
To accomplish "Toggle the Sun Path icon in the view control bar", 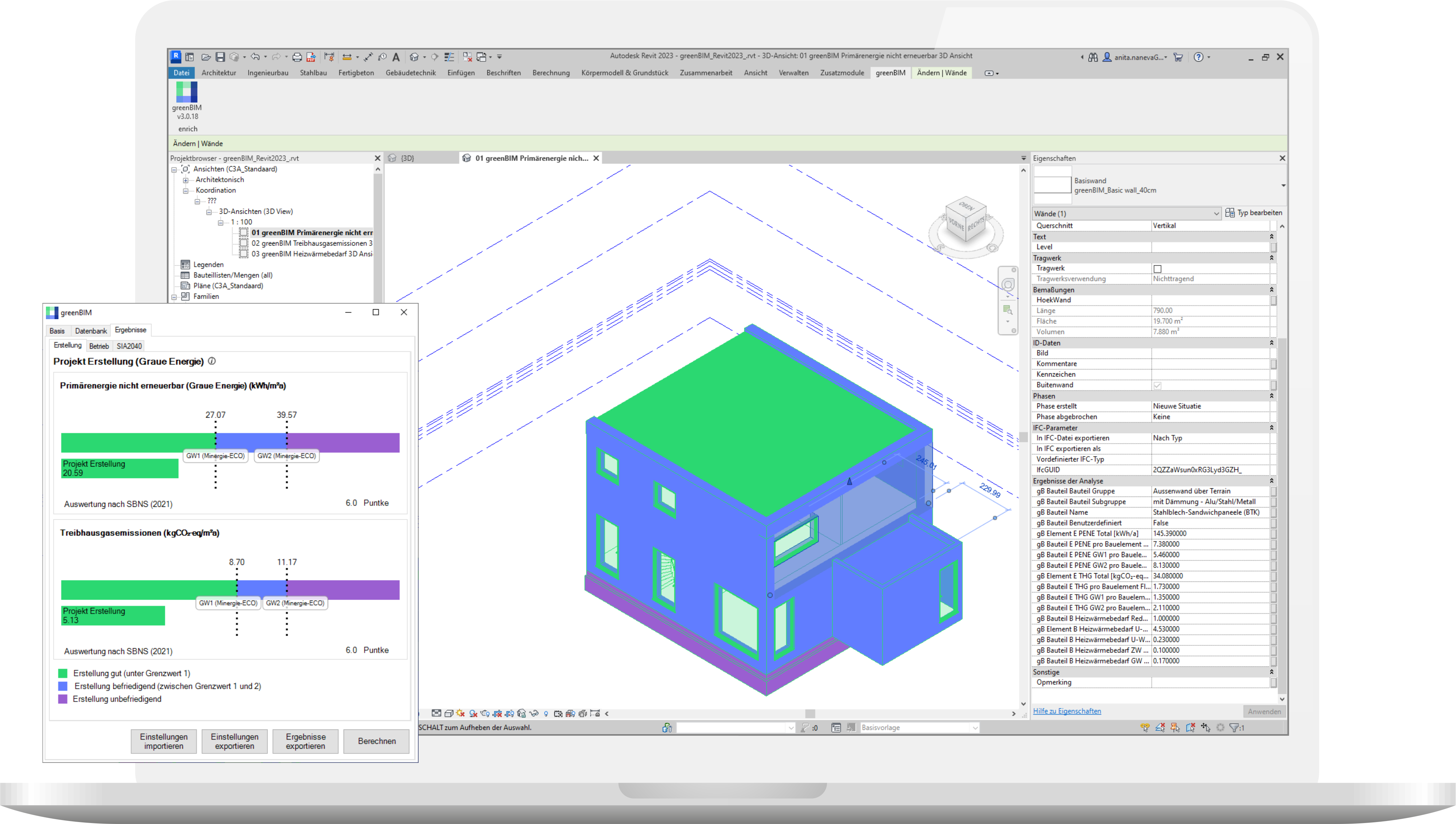I will (x=461, y=714).
